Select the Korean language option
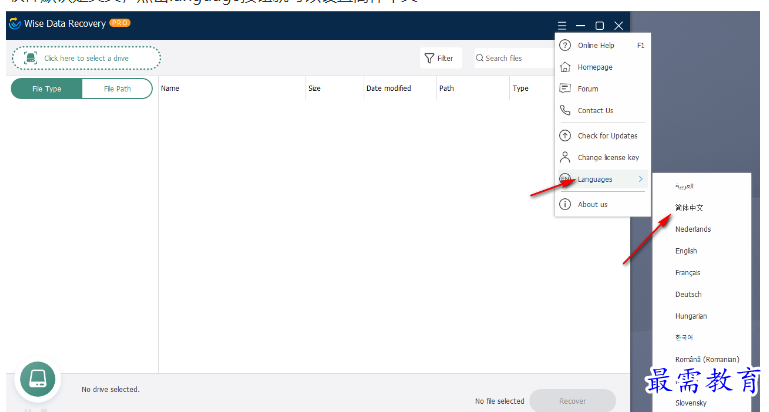 [684, 337]
